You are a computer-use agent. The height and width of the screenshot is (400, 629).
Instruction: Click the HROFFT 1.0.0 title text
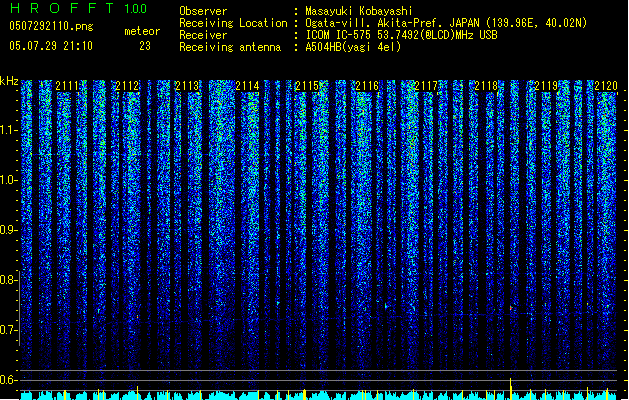click(x=78, y=8)
